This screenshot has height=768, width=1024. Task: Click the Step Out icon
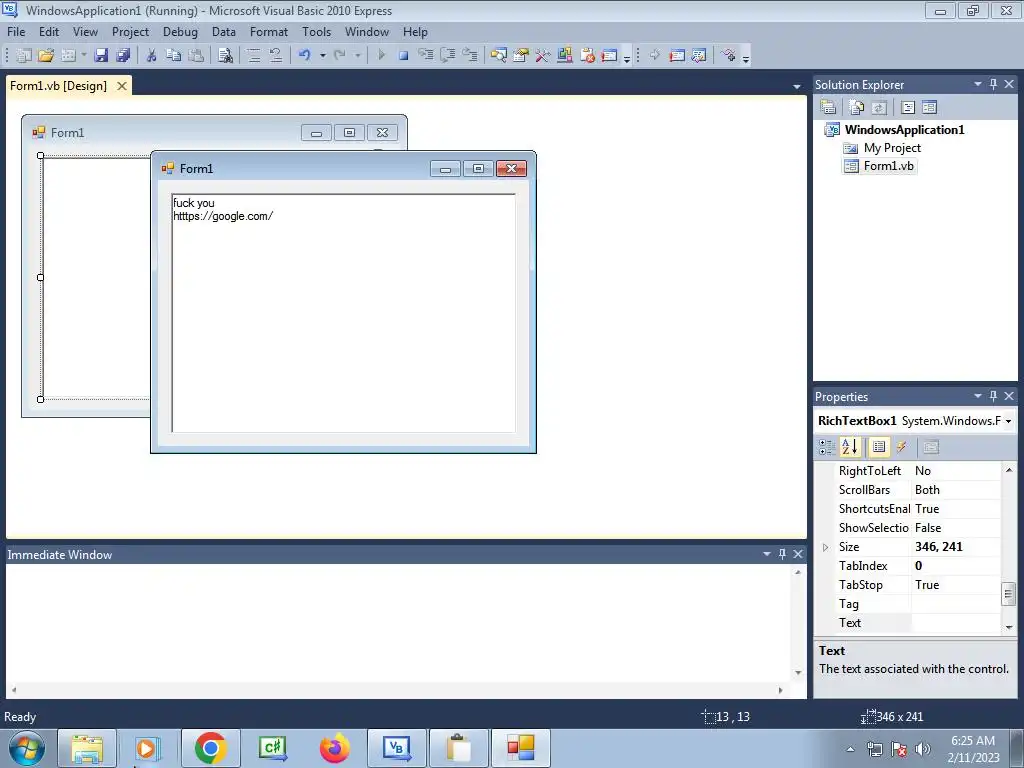click(x=470, y=56)
